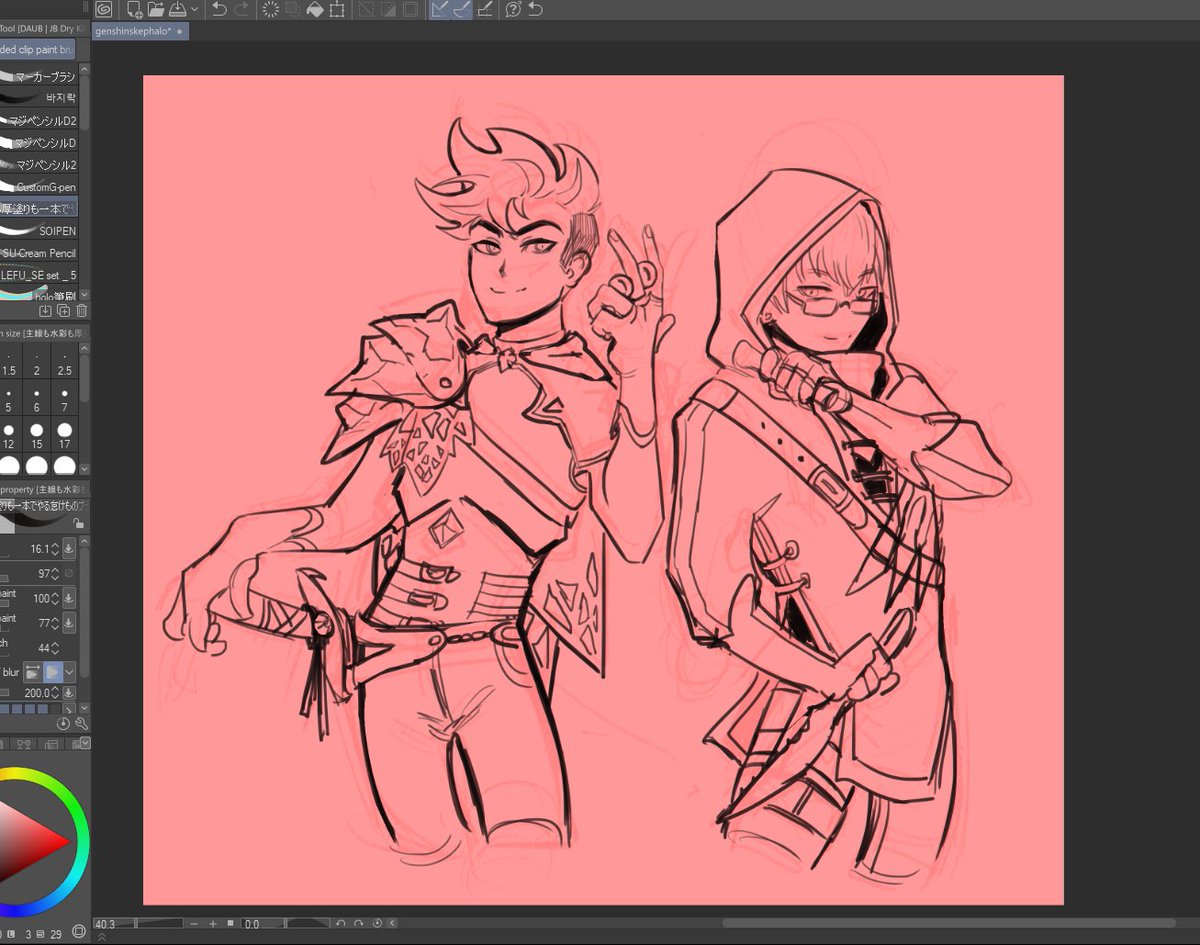Duplicate the selected sub tool
Image resolution: width=1200 pixels, height=945 pixels.
(x=63, y=311)
